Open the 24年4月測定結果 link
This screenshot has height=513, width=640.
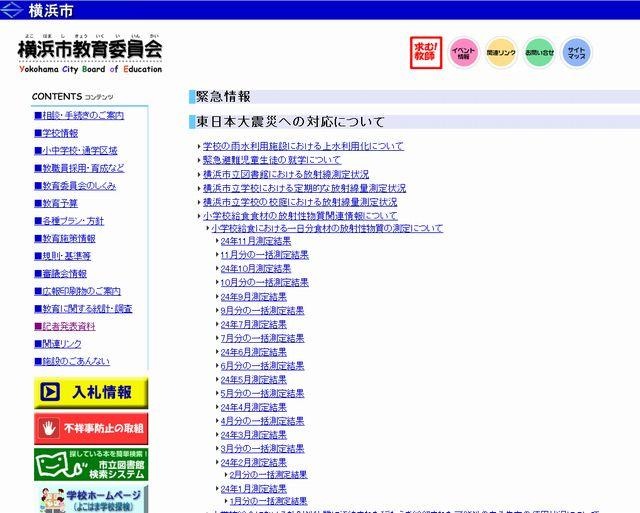(x=253, y=407)
